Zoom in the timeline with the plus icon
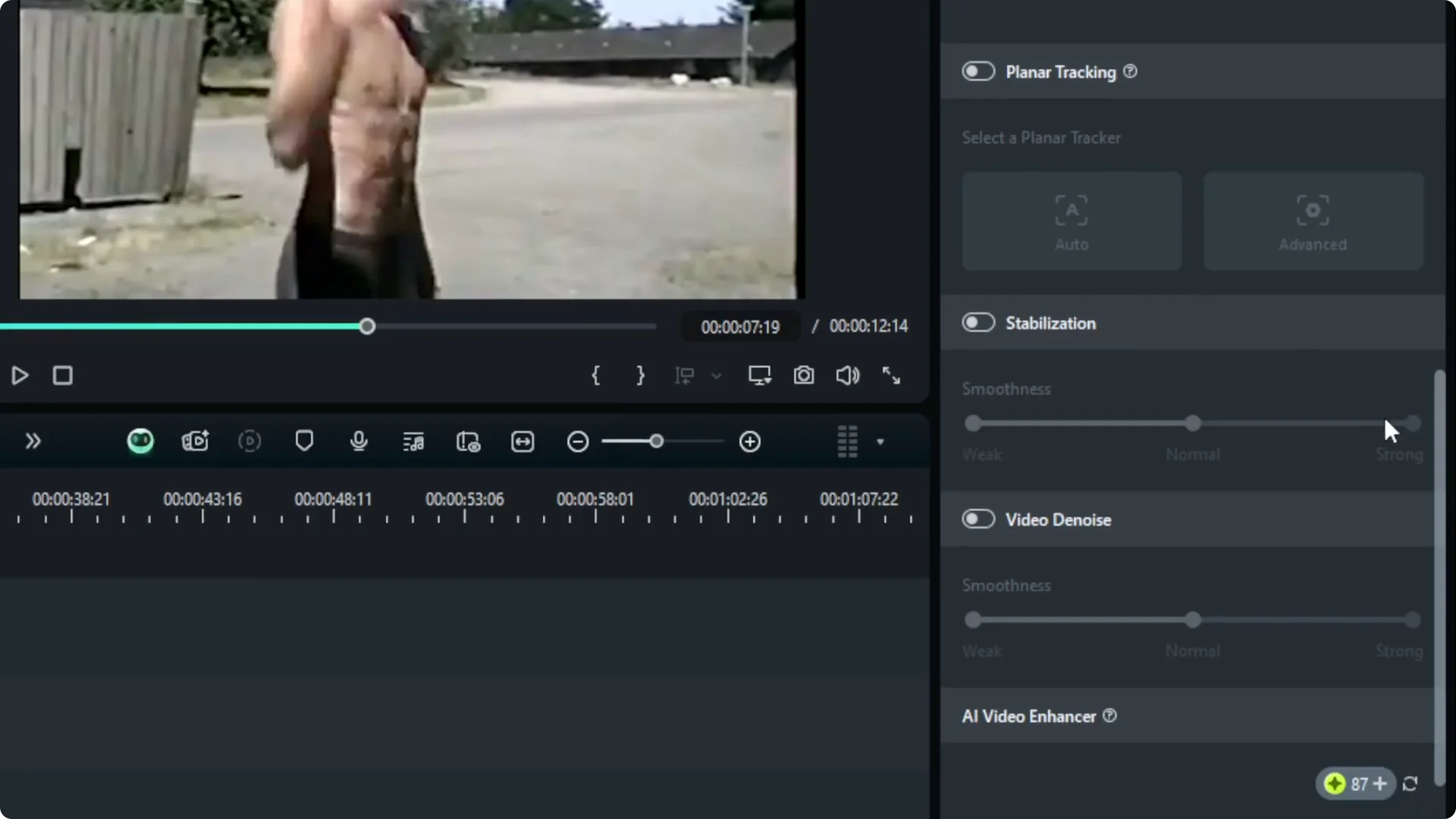Screen dimensions: 1456x819 tap(749, 441)
